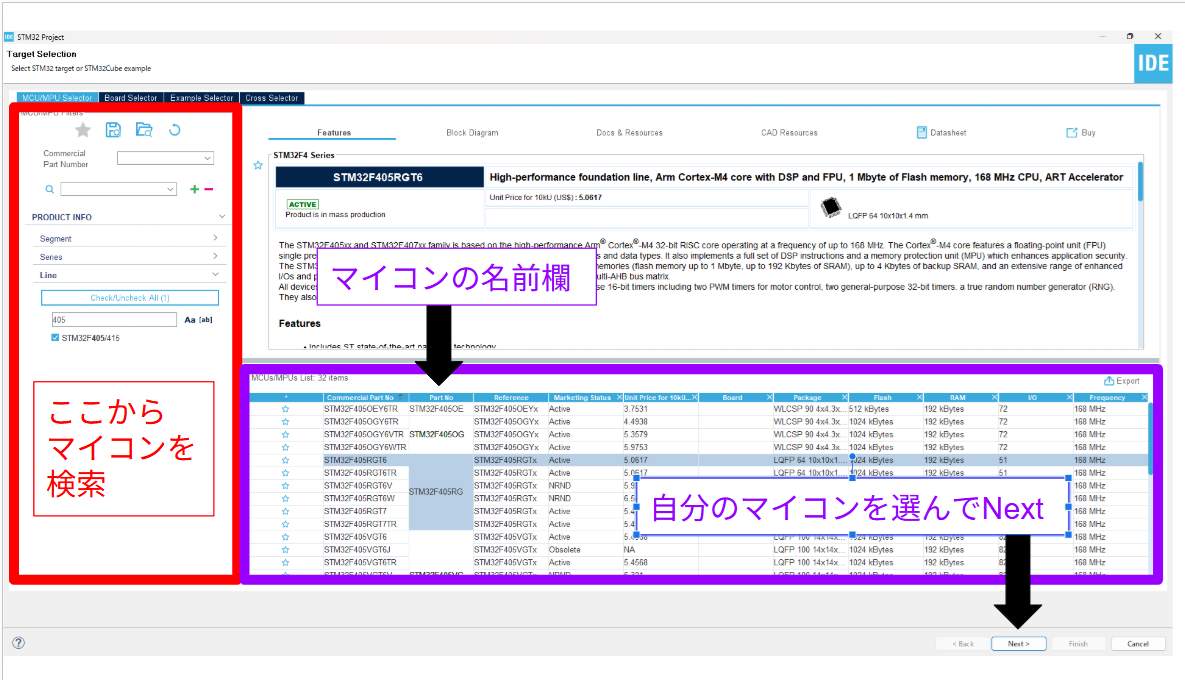1185x680 pixels.
Task: Click the Buy external link icon
Action: point(1071,132)
